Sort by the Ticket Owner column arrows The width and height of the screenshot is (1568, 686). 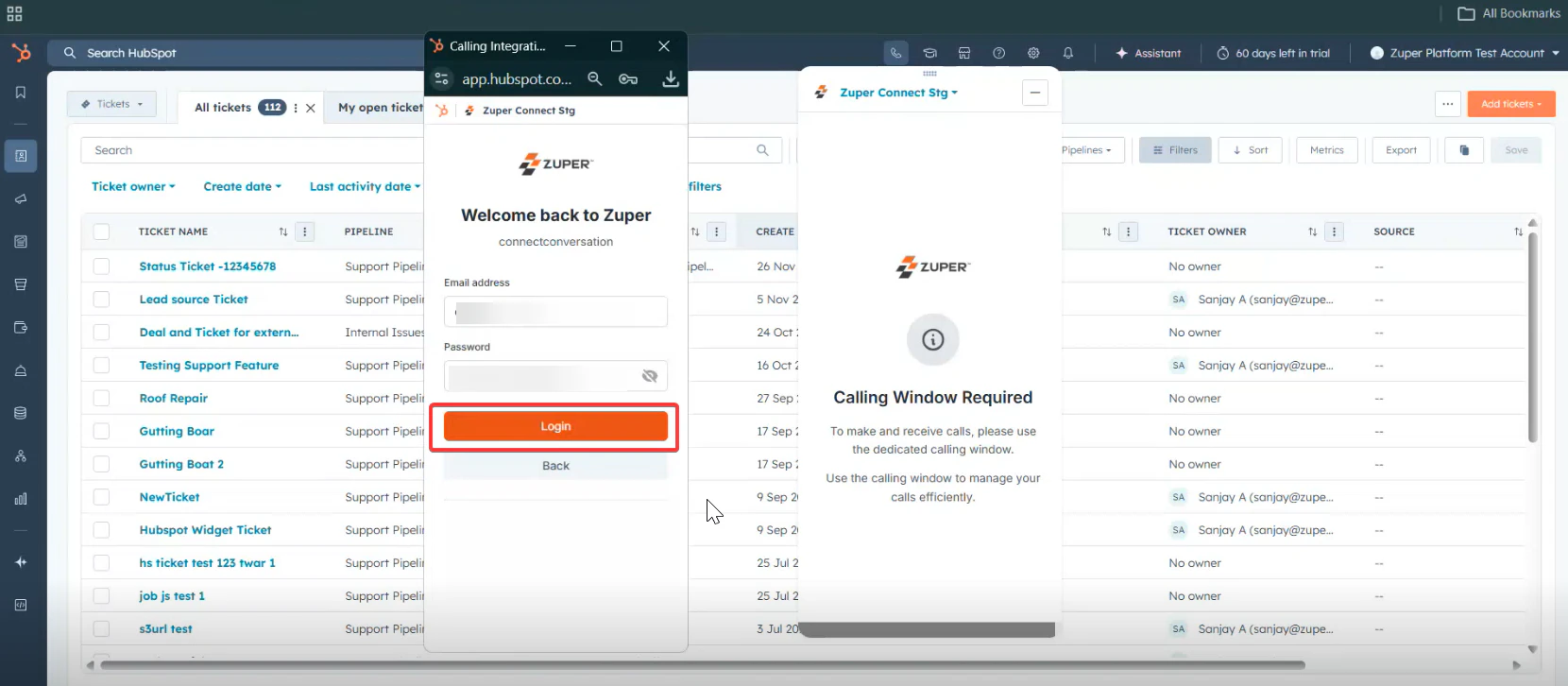click(1312, 232)
